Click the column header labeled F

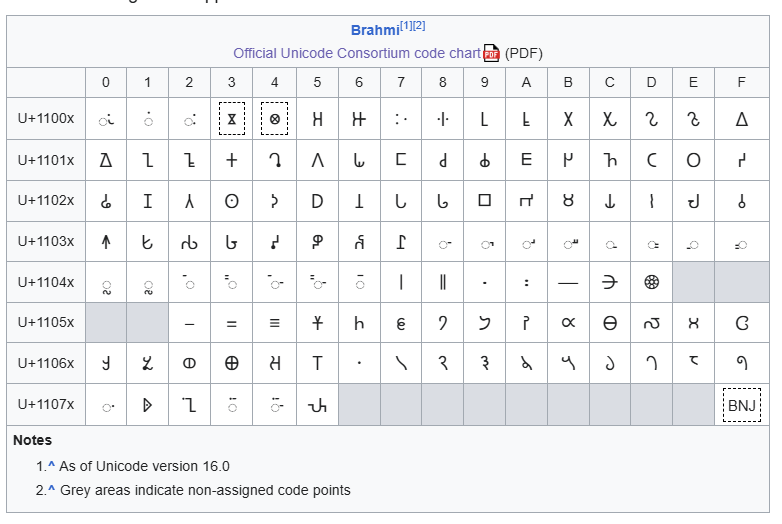(x=741, y=82)
